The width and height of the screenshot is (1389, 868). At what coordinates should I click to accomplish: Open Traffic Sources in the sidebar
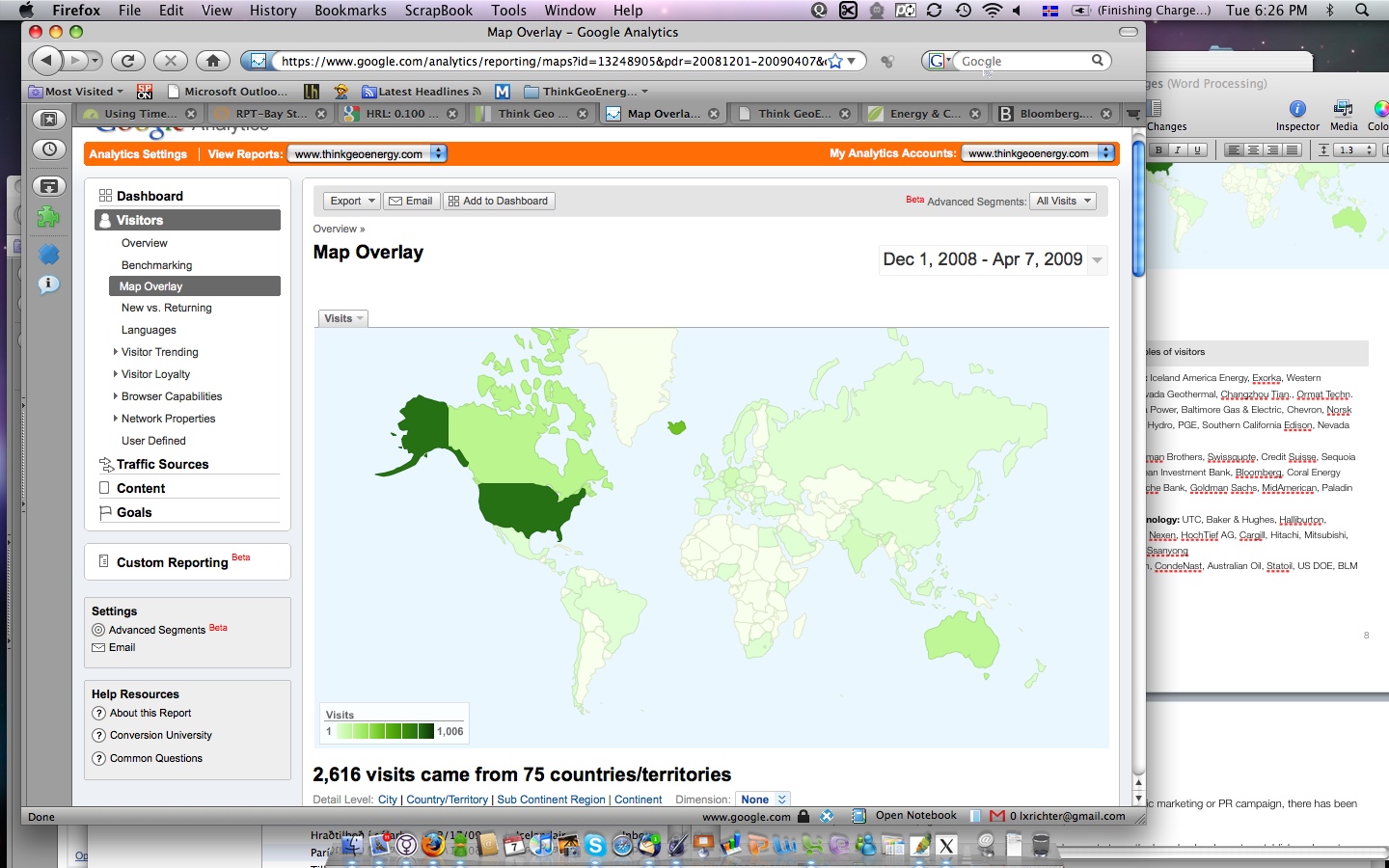(x=162, y=464)
